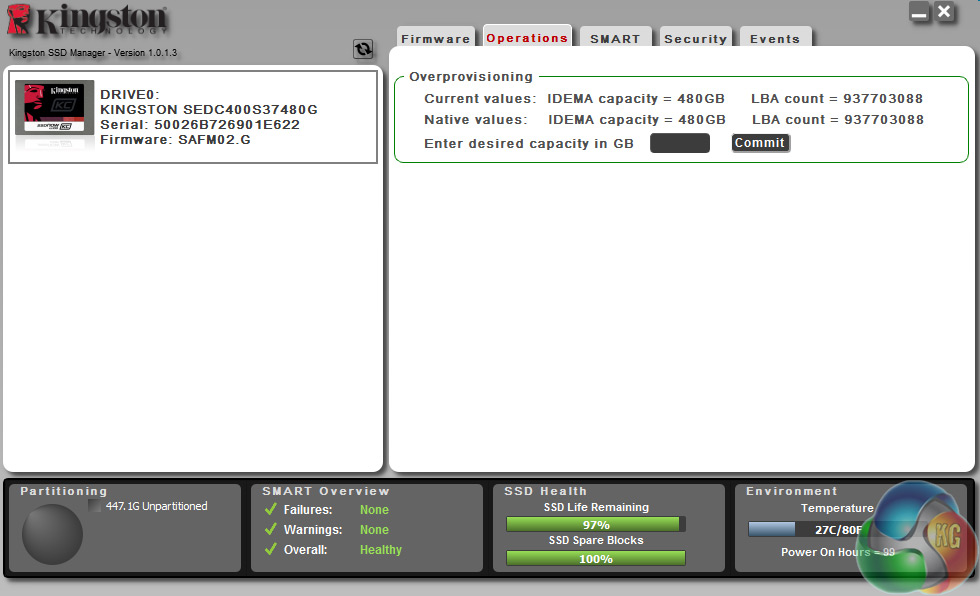Switch to the Operations tab
This screenshot has height=596, width=980.
(x=527, y=37)
